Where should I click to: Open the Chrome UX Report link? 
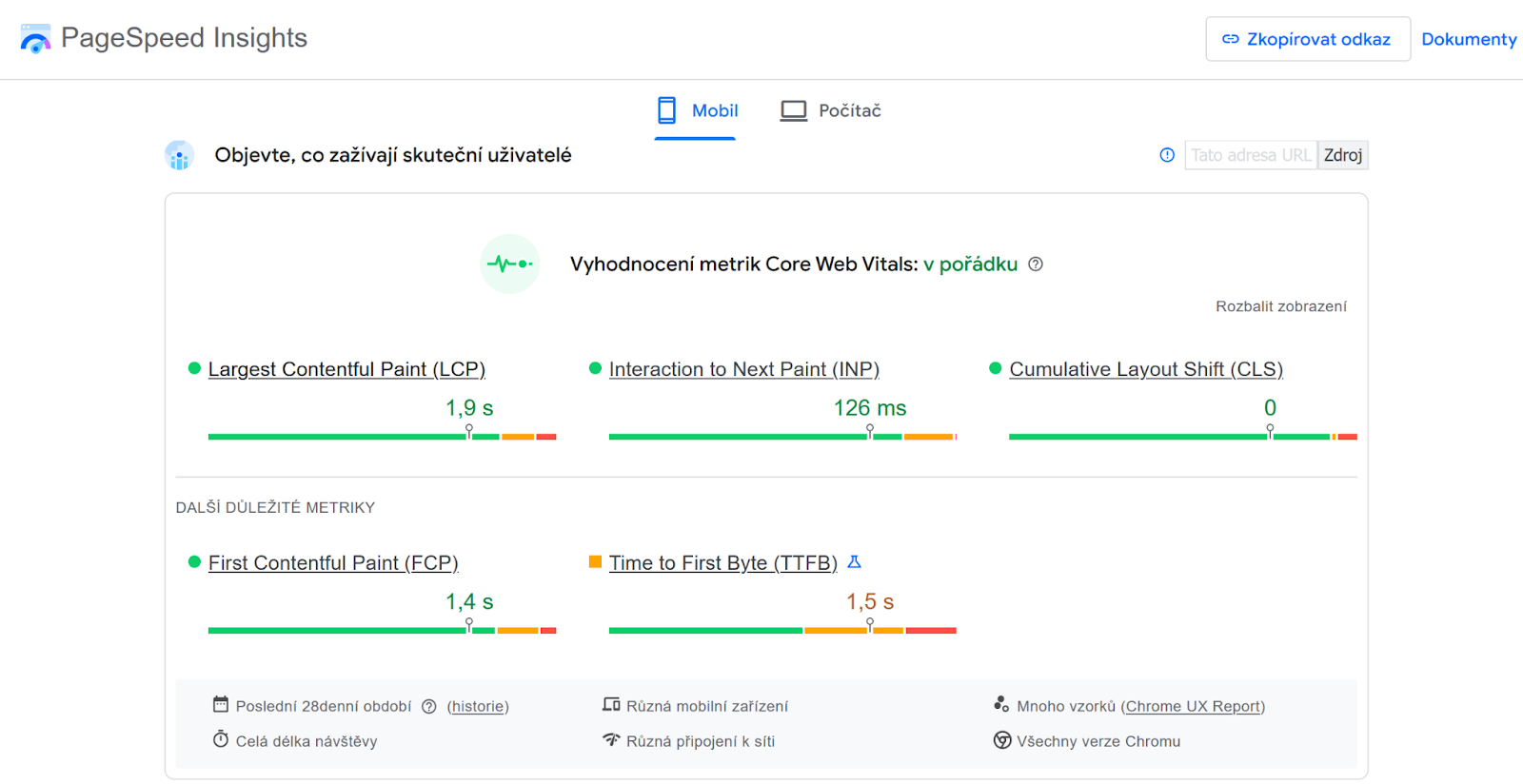tap(1193, 707)
